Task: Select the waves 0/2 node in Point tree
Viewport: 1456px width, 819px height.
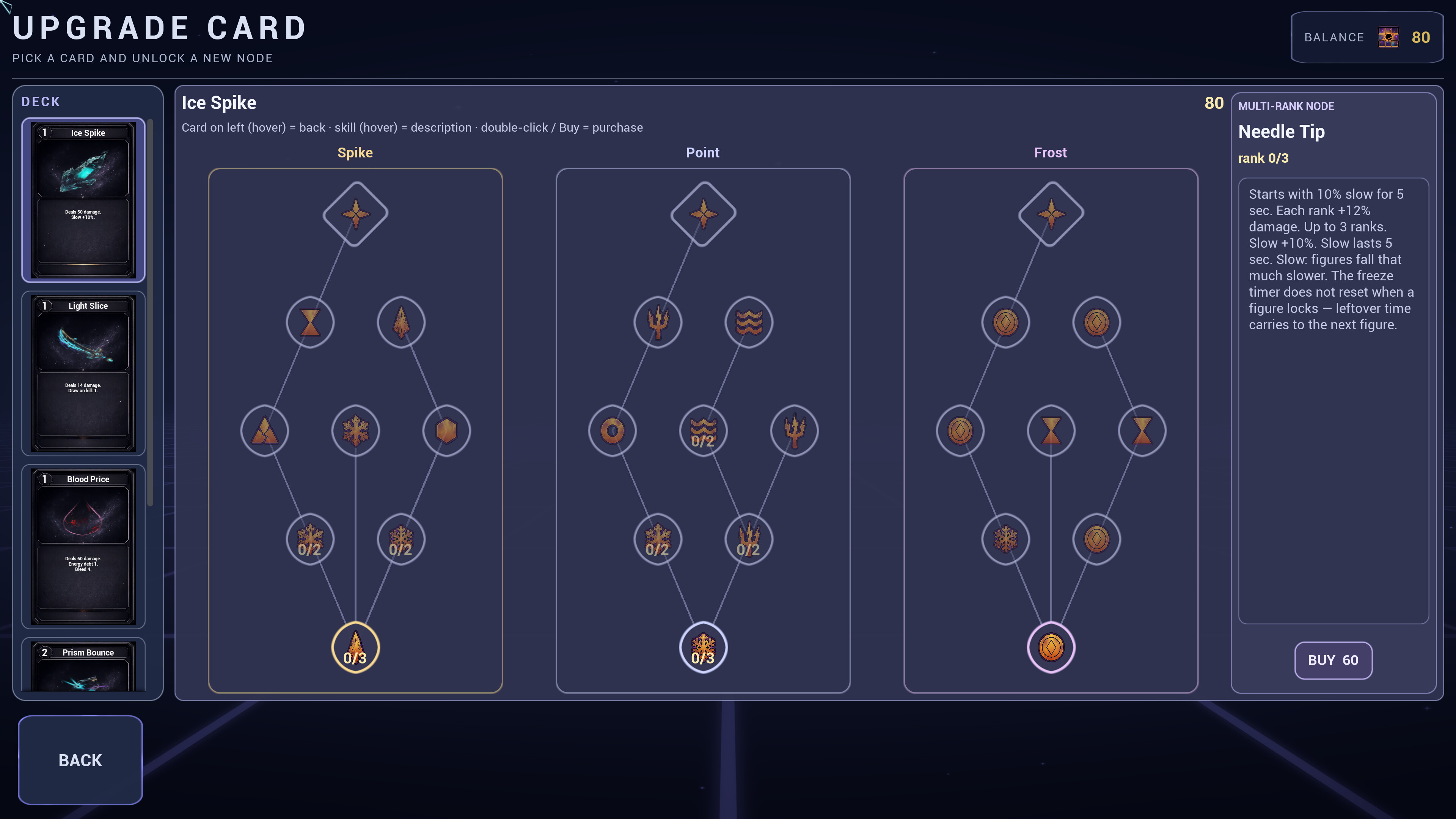Action: (x=703, y=431)
